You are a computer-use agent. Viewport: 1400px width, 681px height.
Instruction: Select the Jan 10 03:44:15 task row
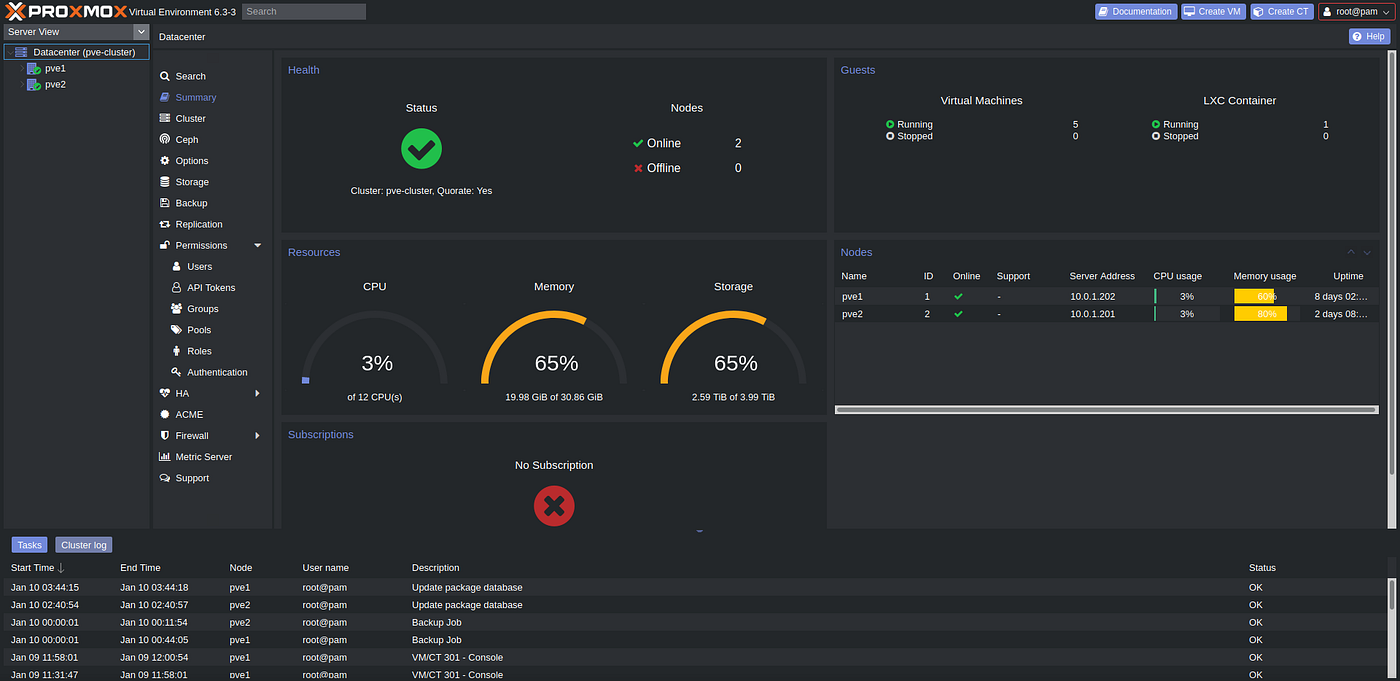(697, 587)
